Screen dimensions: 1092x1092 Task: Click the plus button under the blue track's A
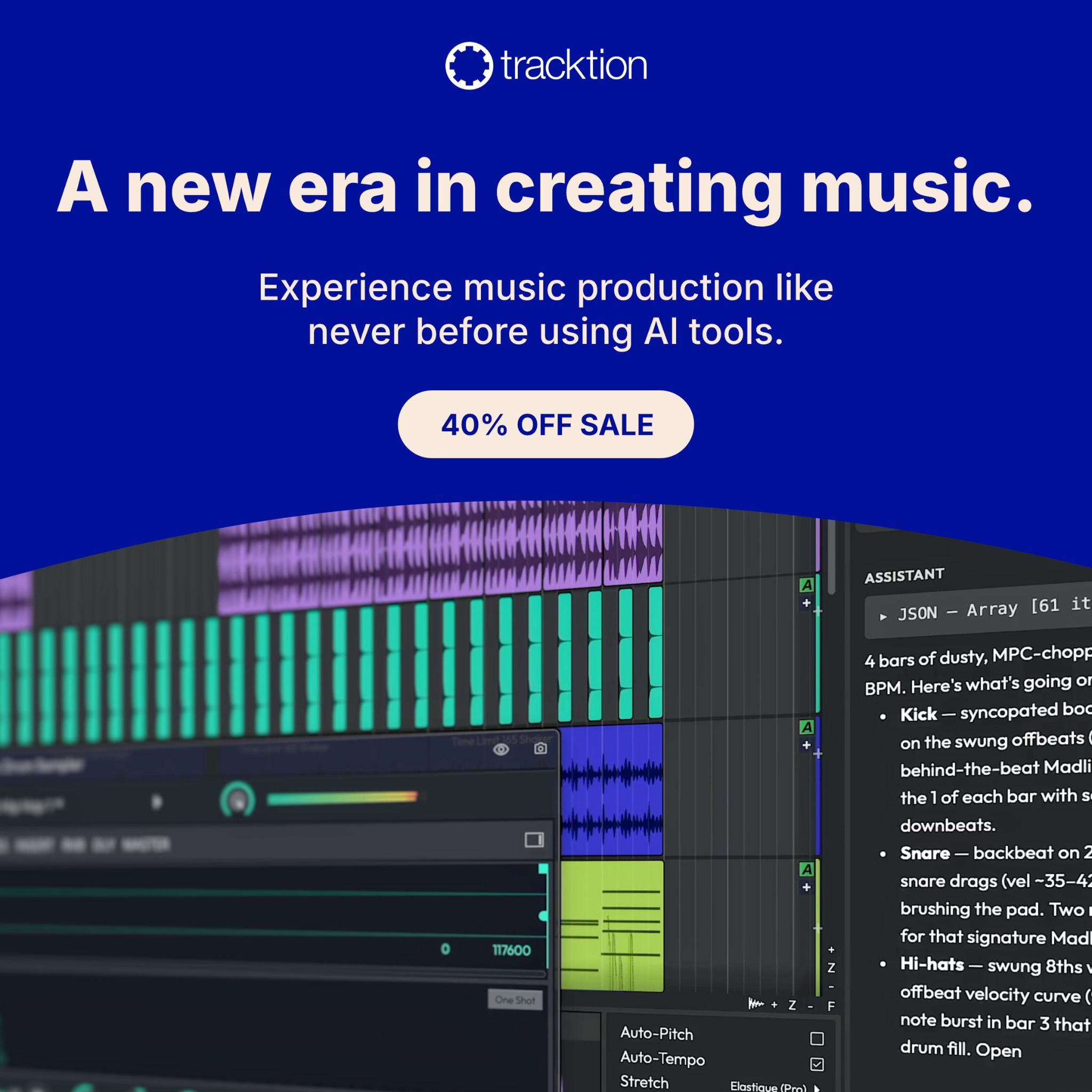tap(807, 745)
